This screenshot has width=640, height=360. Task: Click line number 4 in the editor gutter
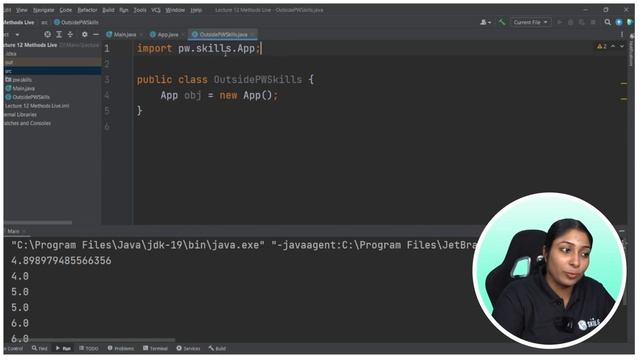click(107, 96)
